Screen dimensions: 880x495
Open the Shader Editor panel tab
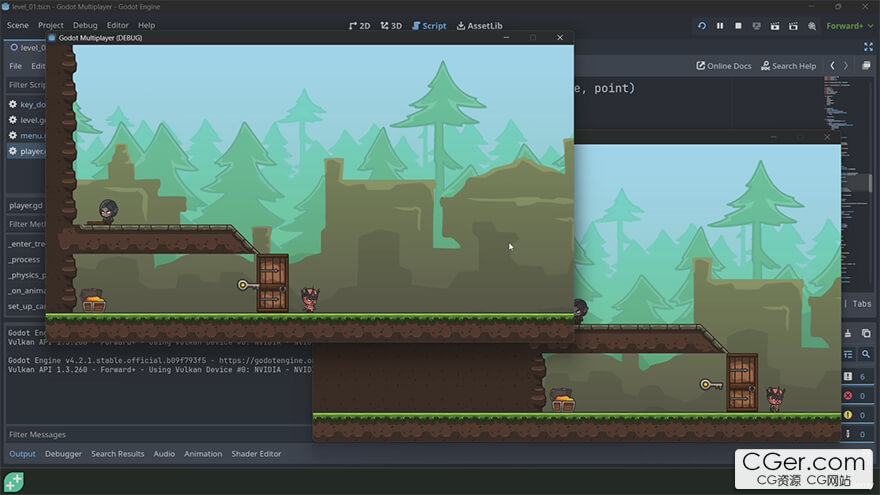256,453
